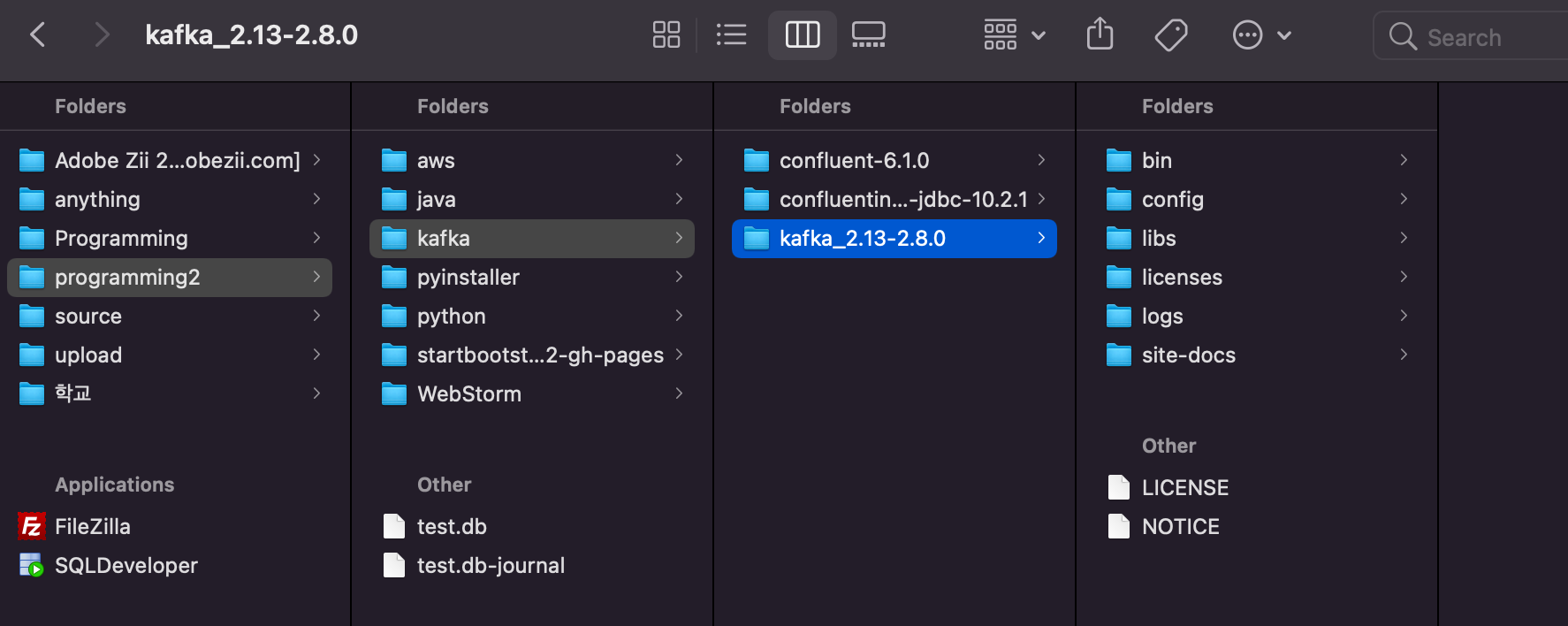Open the confluent-6.1.0 folder

click(894, 160)
